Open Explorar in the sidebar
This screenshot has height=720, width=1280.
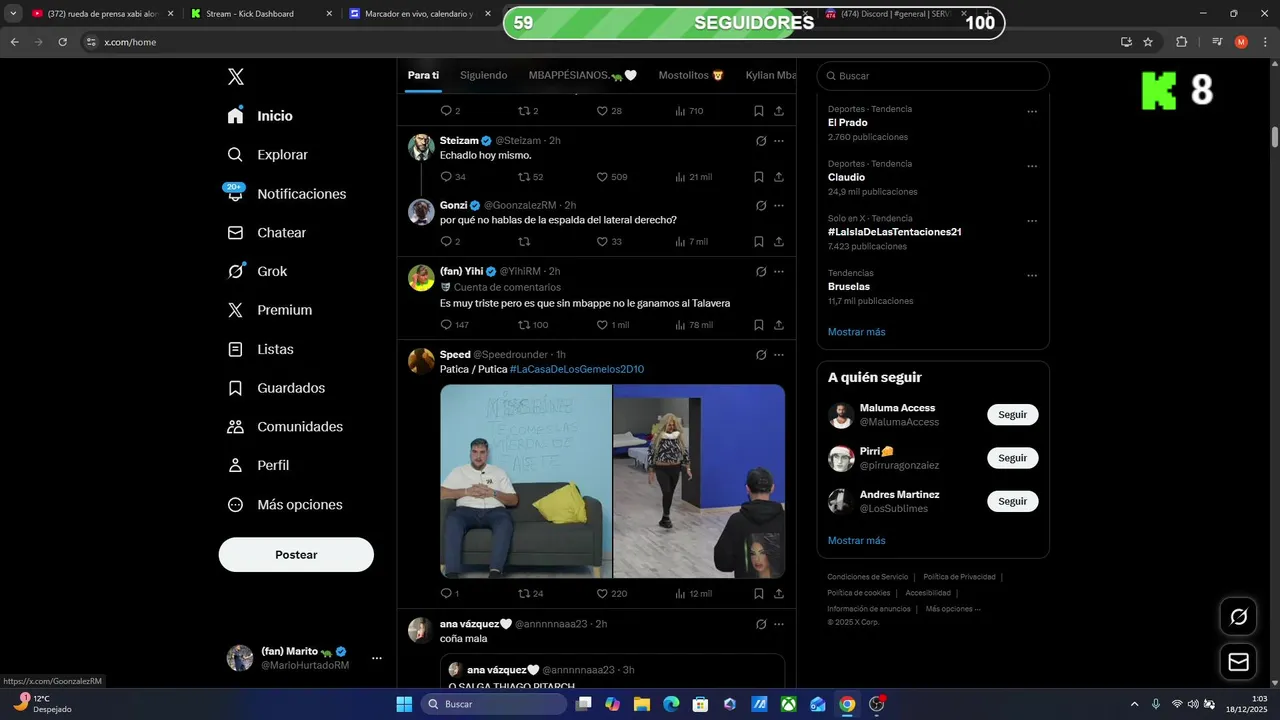(267, 155)
